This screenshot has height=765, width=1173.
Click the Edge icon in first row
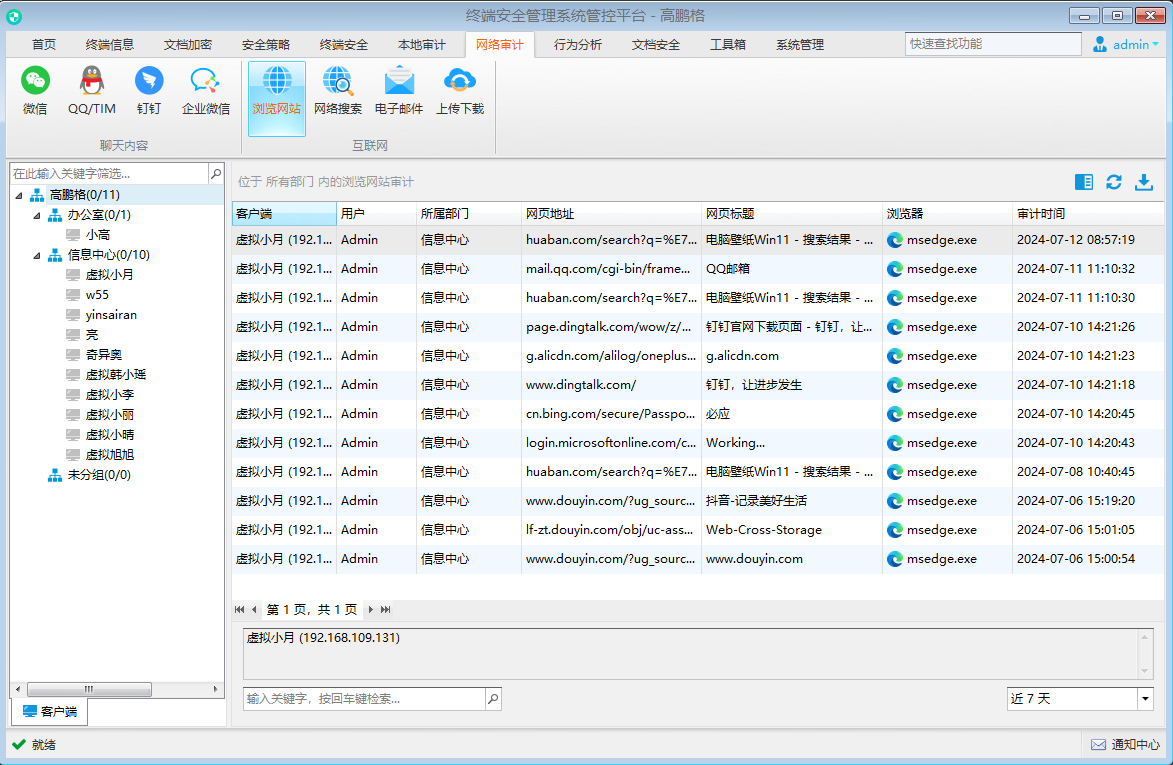(x=895, y=240)
